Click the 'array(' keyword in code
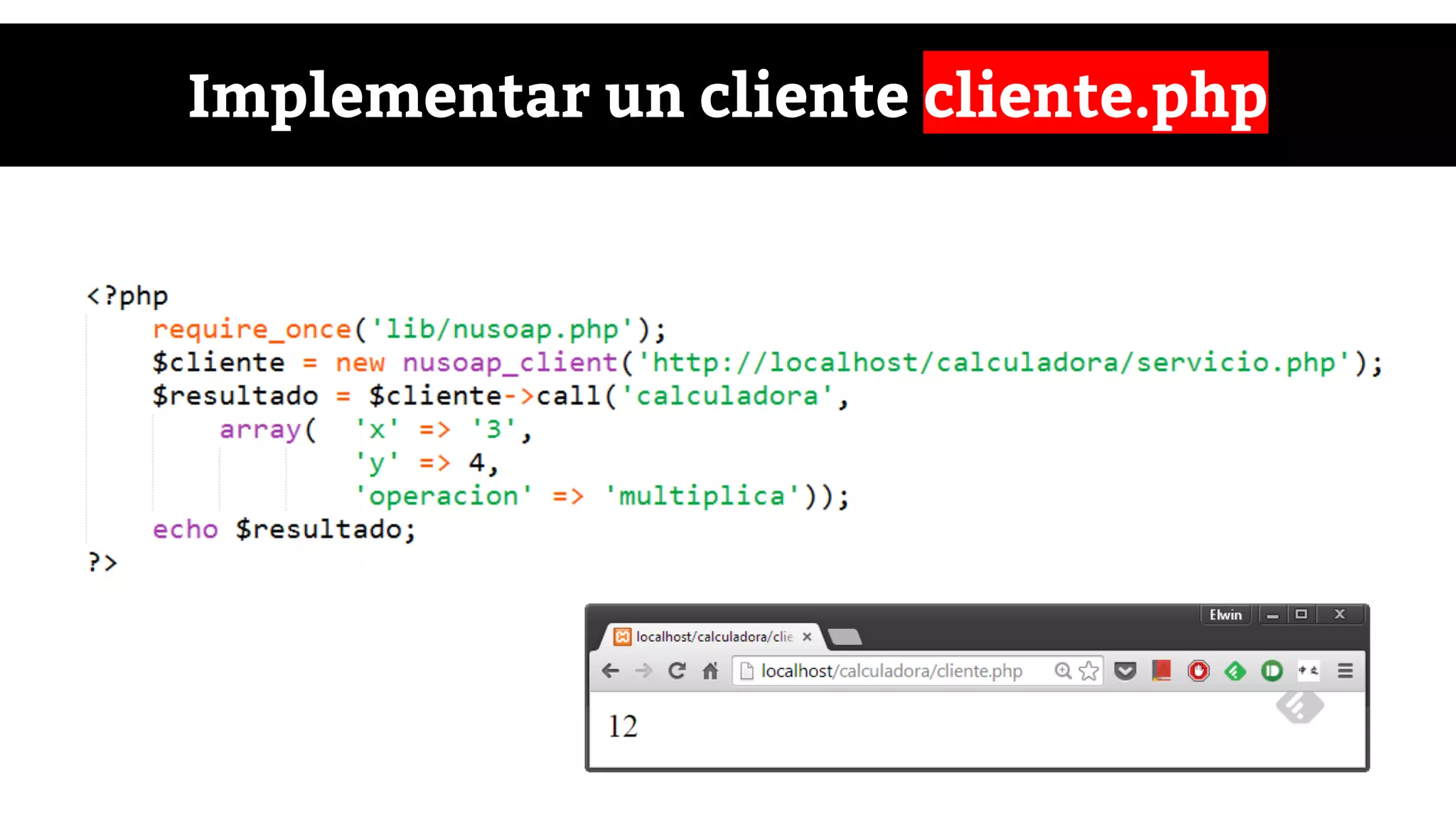This screenshot has height=819, width=1456. 268,429
